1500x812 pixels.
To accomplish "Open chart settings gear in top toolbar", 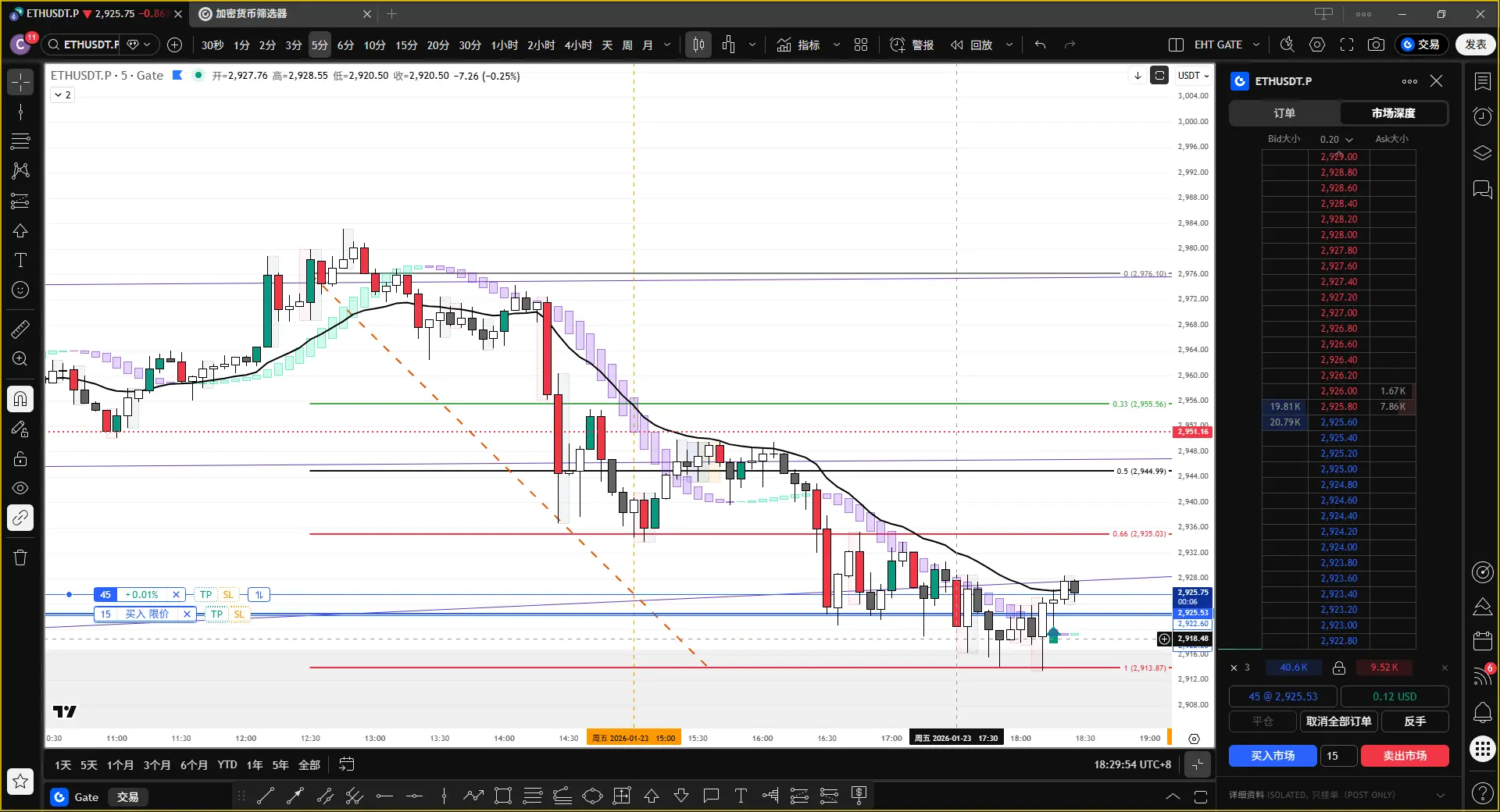I will (x=1317, y=45).
